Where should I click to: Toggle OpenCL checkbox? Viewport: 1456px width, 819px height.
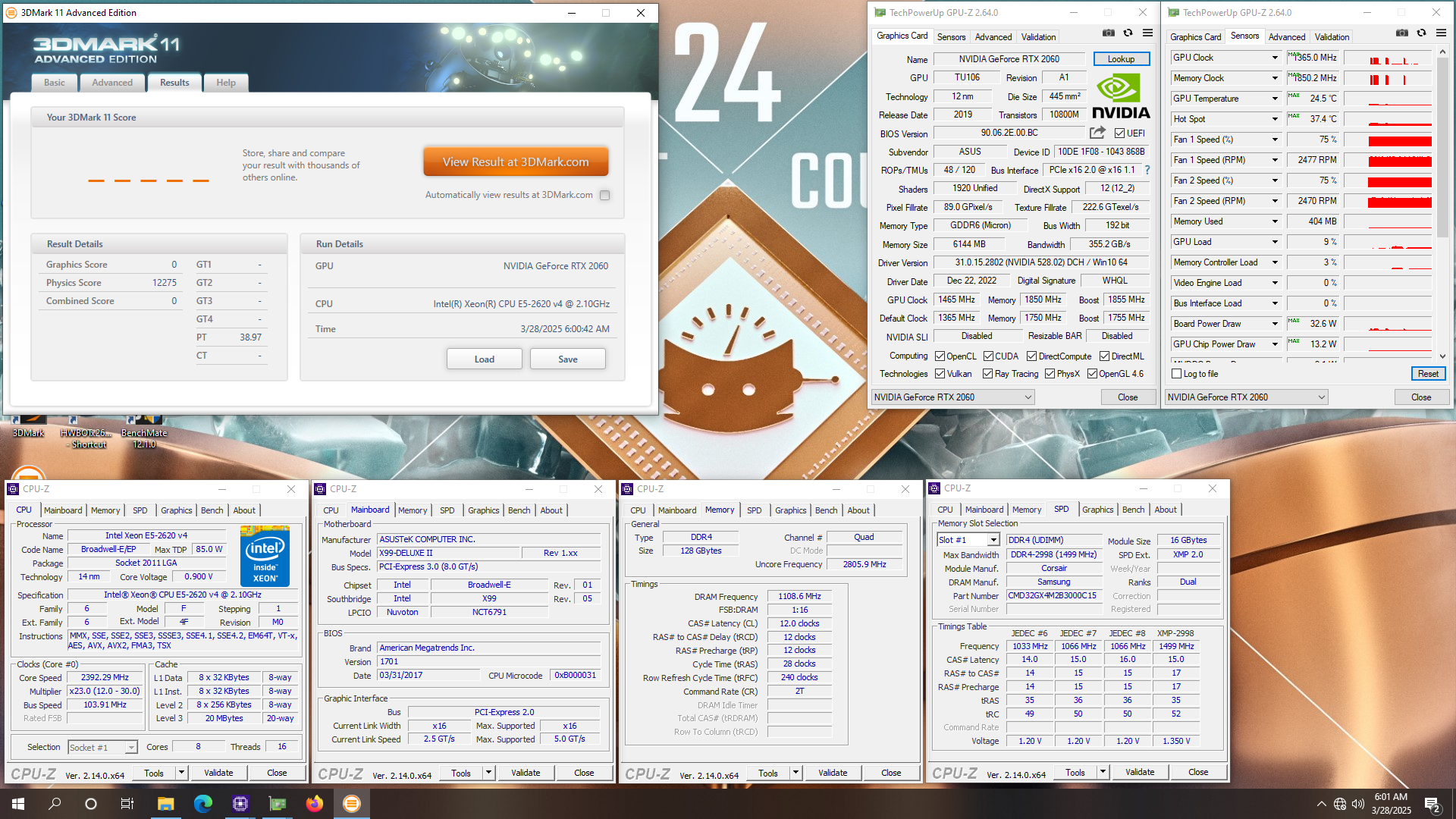[940, 356]
